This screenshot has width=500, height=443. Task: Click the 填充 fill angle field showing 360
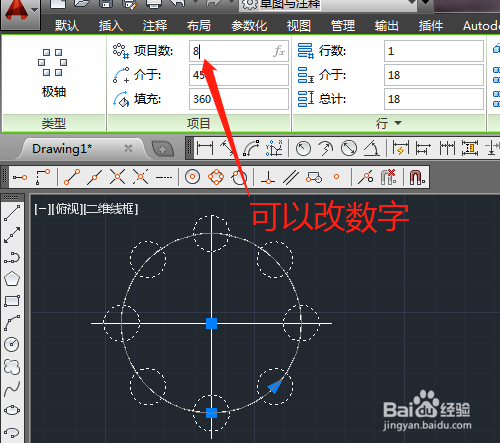[239, 99]
